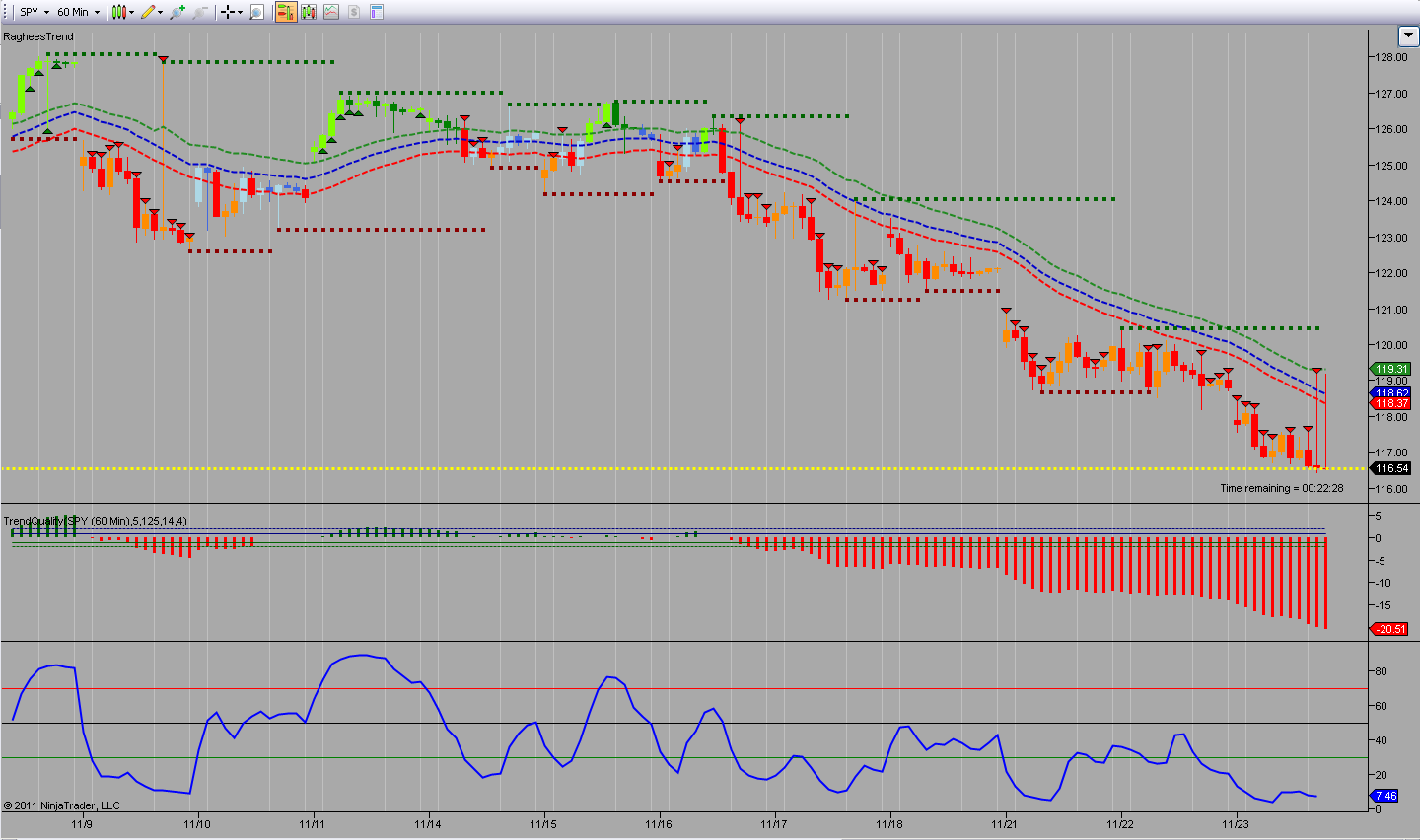Click the blue 7.46 oscillator value marker
The height and width of the screenshot is (840, 1420).
coord(1385,796)
